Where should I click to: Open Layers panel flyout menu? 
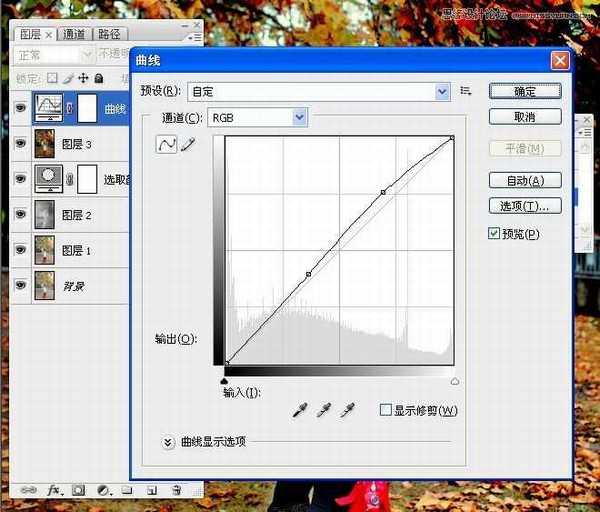(x=195, y=37)
